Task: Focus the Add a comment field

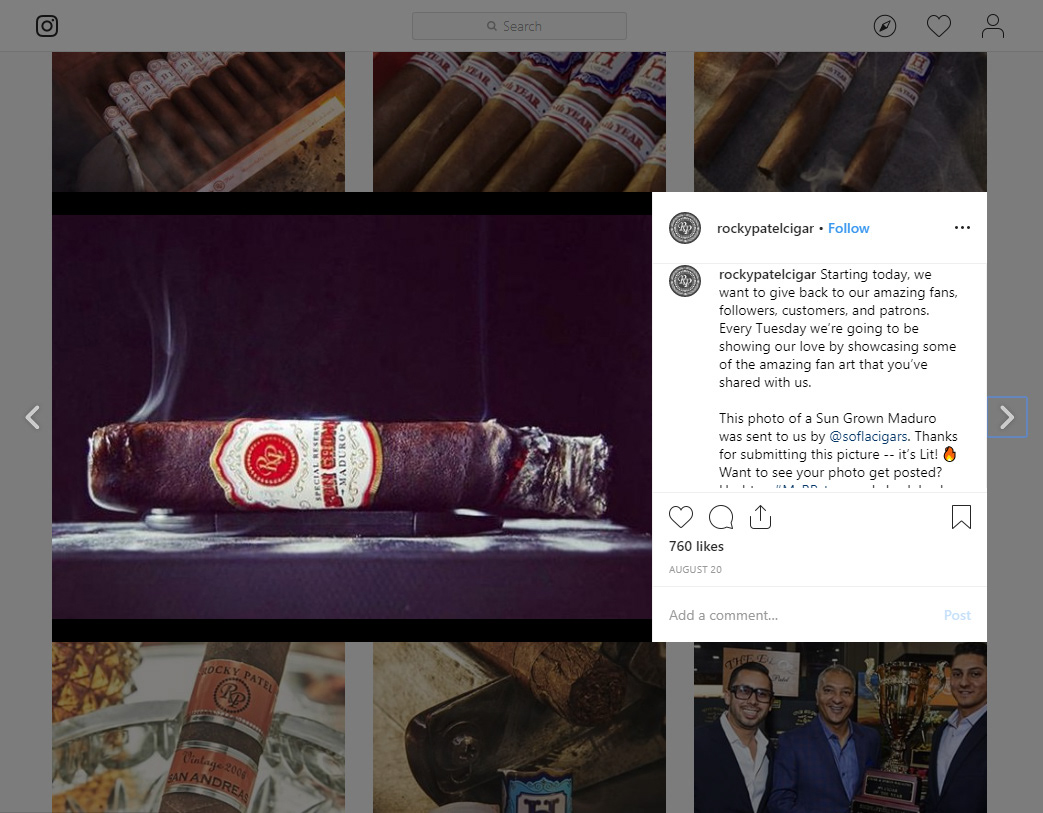Action: (802, 615)
